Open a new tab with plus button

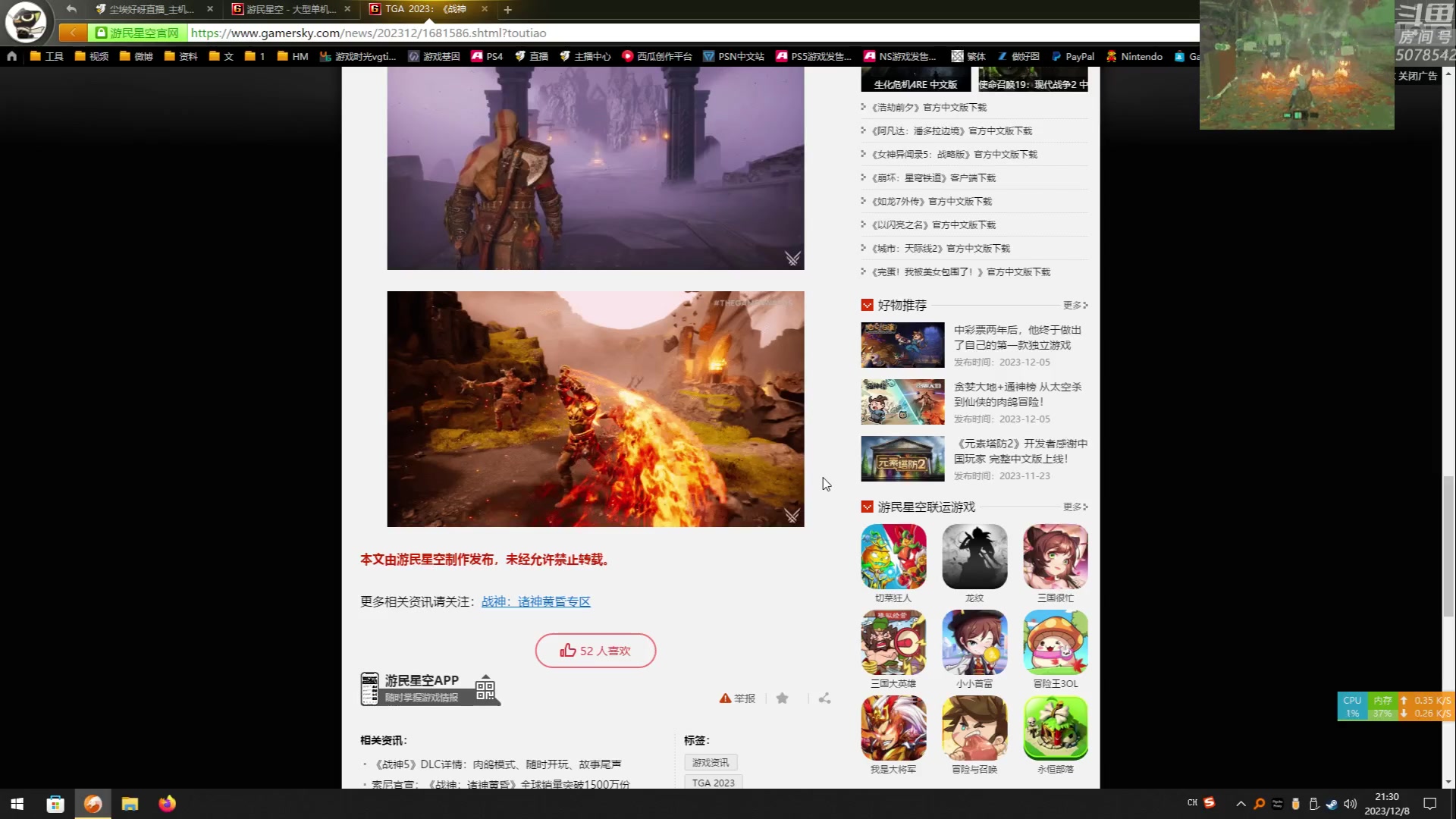pos(508,9)
